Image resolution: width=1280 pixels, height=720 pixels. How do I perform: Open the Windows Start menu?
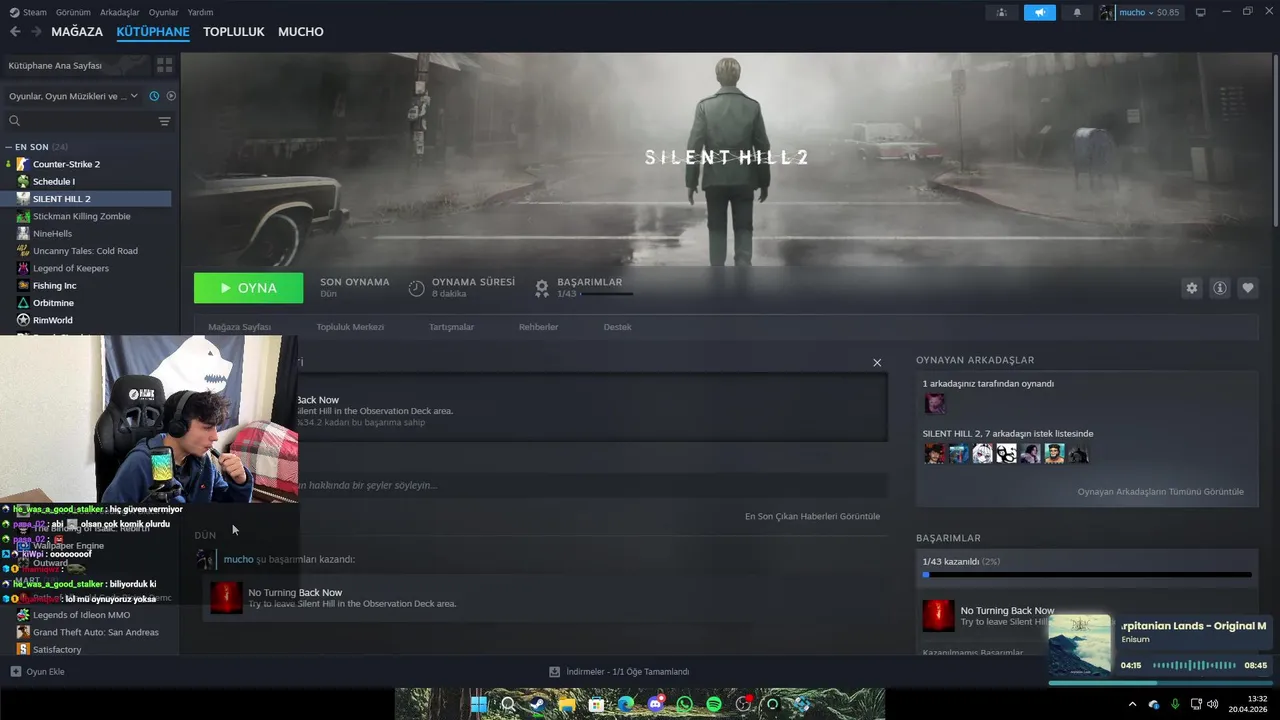[x=479, y=704]
